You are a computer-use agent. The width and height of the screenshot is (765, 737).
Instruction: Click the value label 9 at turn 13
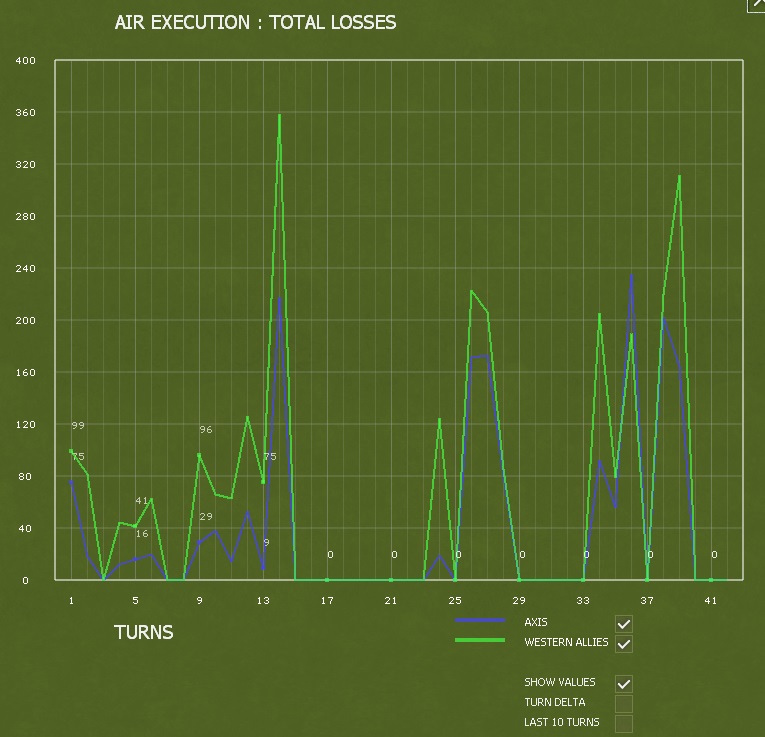pyautogui.click(x=266, y=542)
